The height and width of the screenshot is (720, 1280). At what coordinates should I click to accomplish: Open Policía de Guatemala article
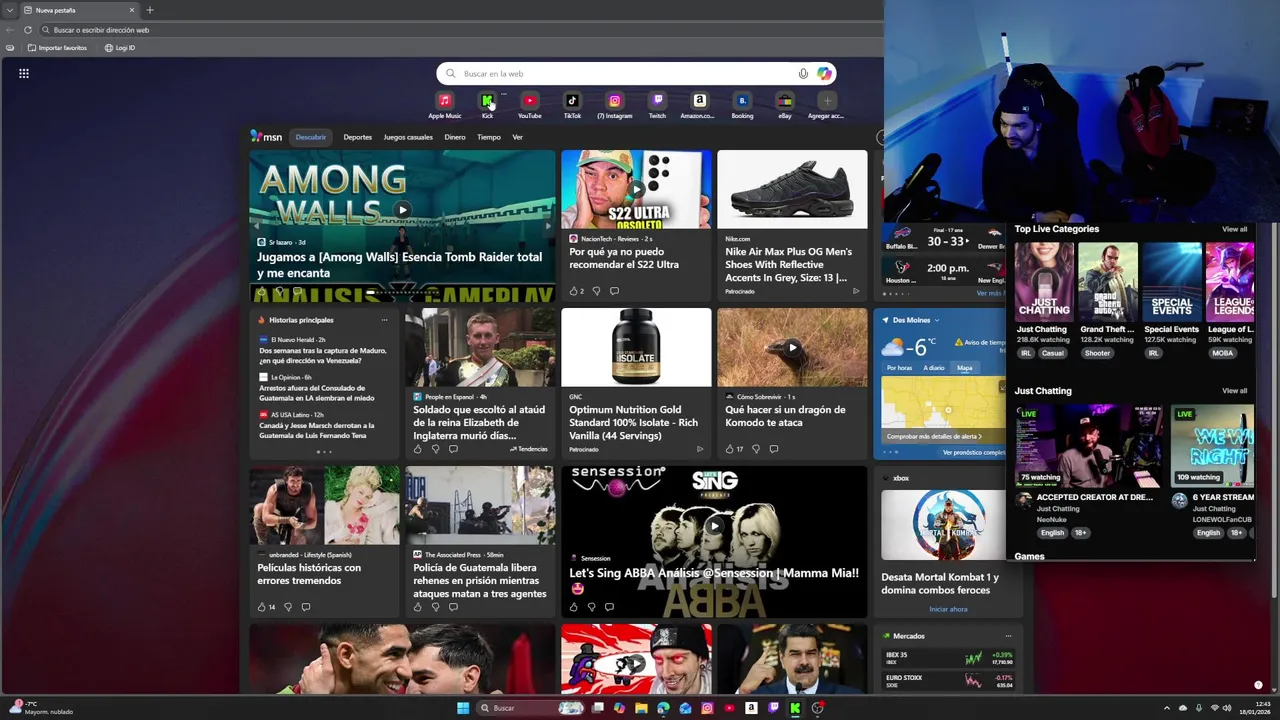tap(480, 541)
